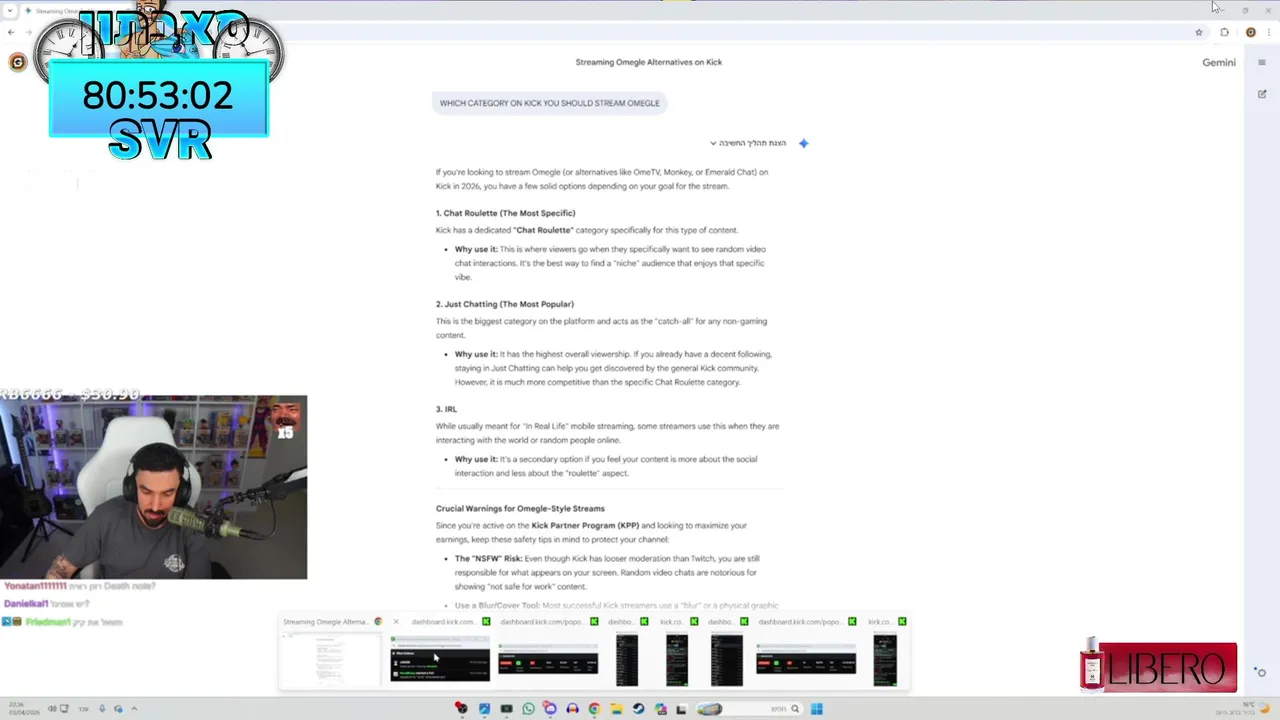Click bullet text Use a Blur/Cover Tool:
This screenshot has height=720, width=1280.
[x=497, y=605]
